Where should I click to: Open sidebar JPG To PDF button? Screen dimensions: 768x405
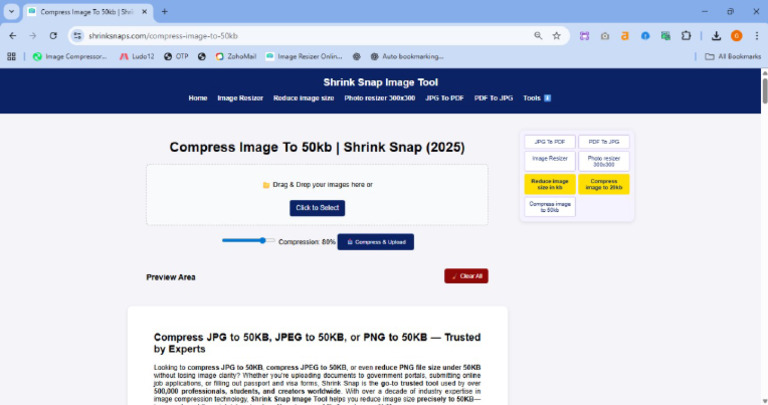click(550, 142)
